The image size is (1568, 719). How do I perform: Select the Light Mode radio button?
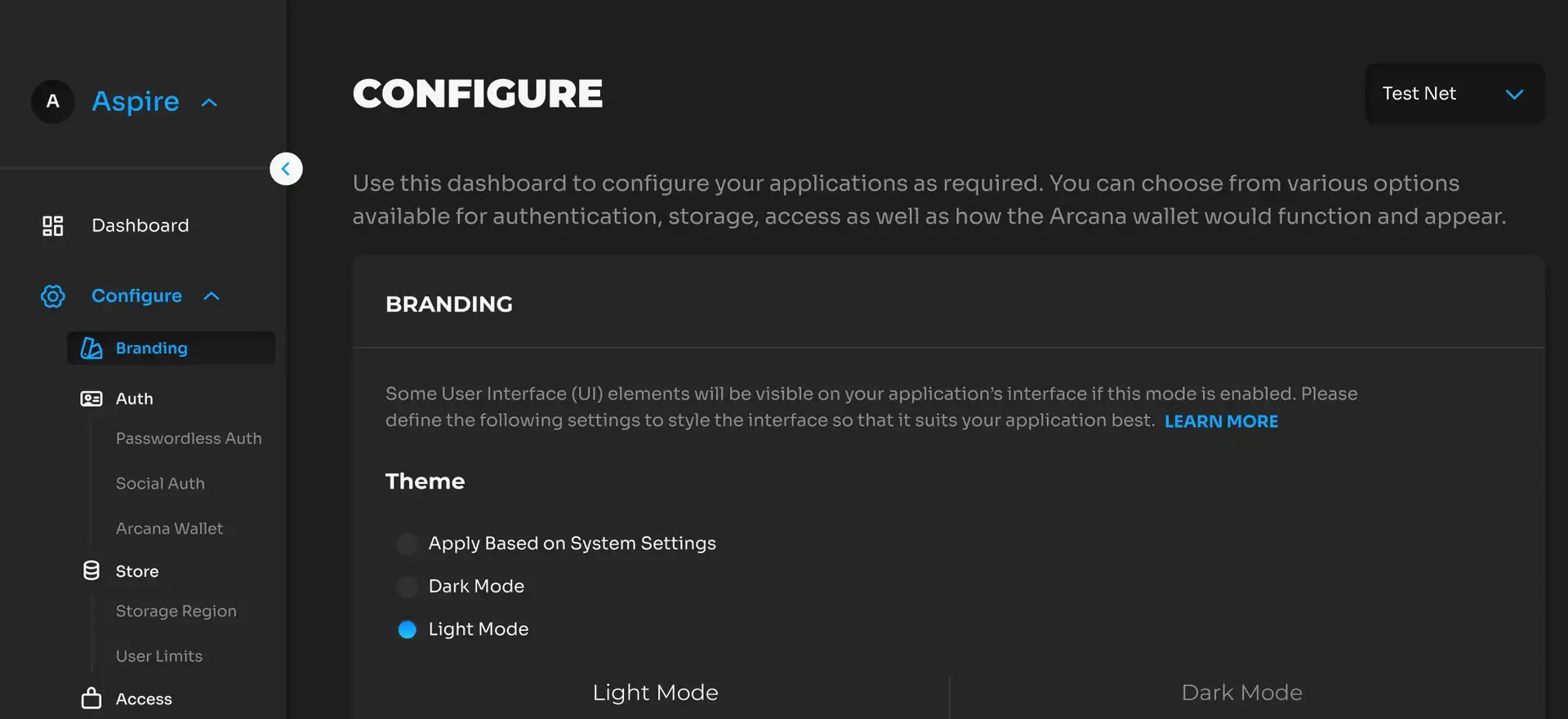[x=407, y=629]
